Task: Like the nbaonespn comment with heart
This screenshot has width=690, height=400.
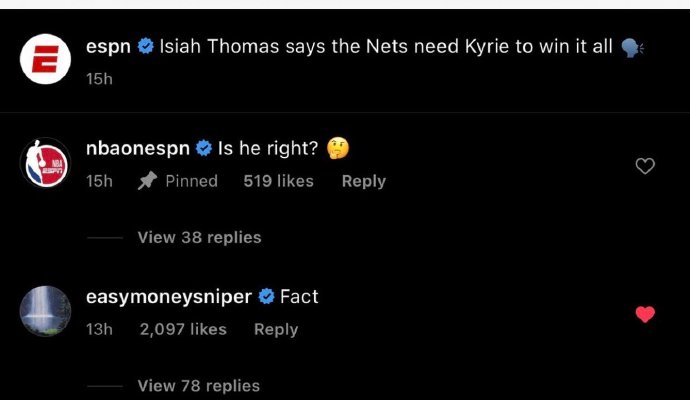Action: (x=645, y=166)
